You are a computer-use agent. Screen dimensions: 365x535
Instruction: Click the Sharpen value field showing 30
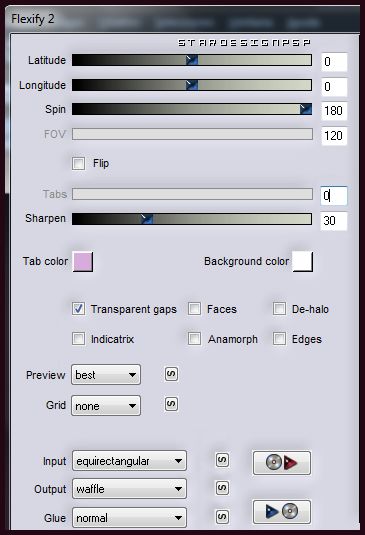coord(334,221)
